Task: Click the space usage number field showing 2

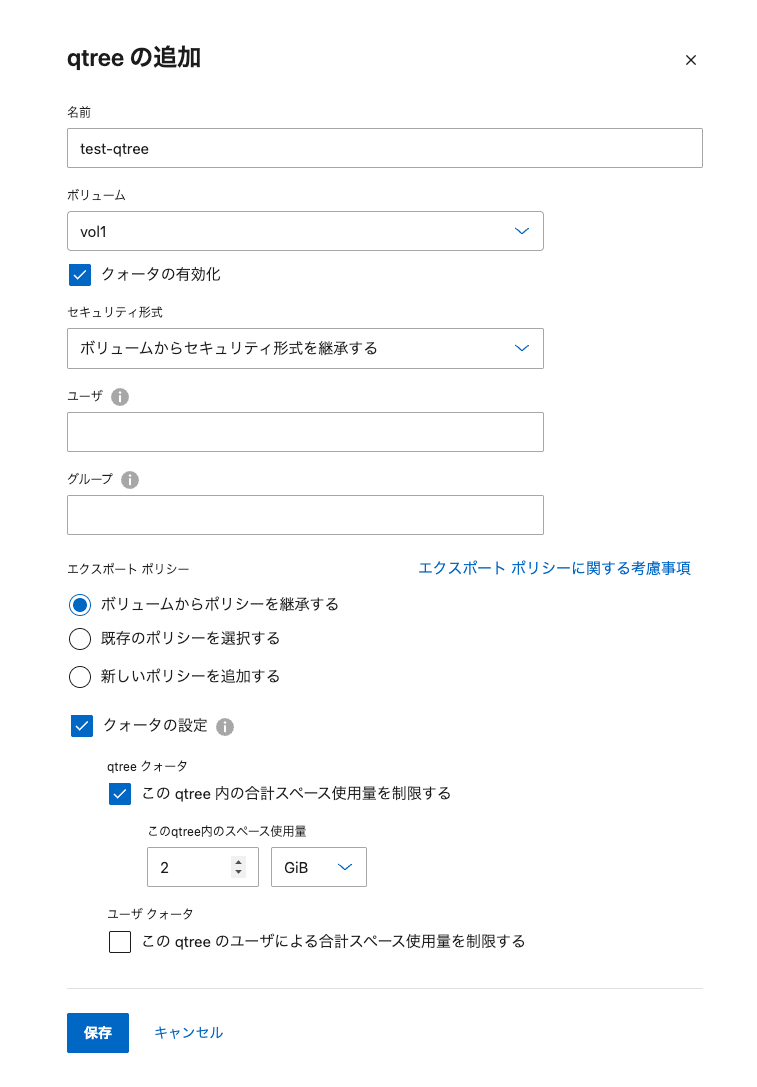Action: tap(202, 867)
